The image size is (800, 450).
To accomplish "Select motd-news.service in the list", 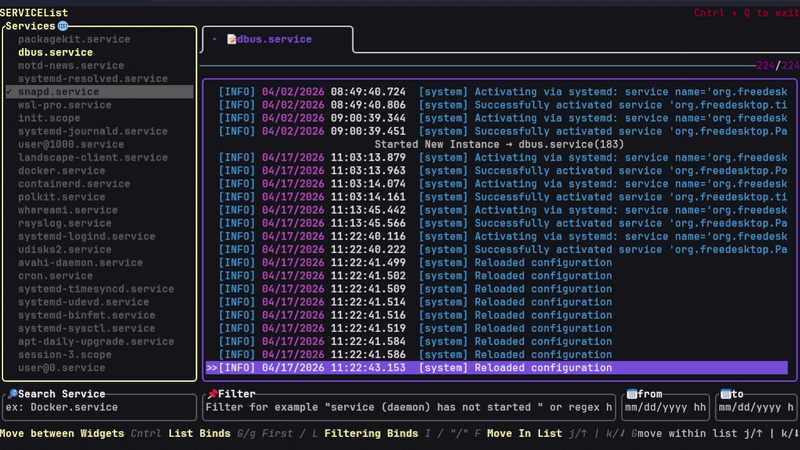I will 99,66.
